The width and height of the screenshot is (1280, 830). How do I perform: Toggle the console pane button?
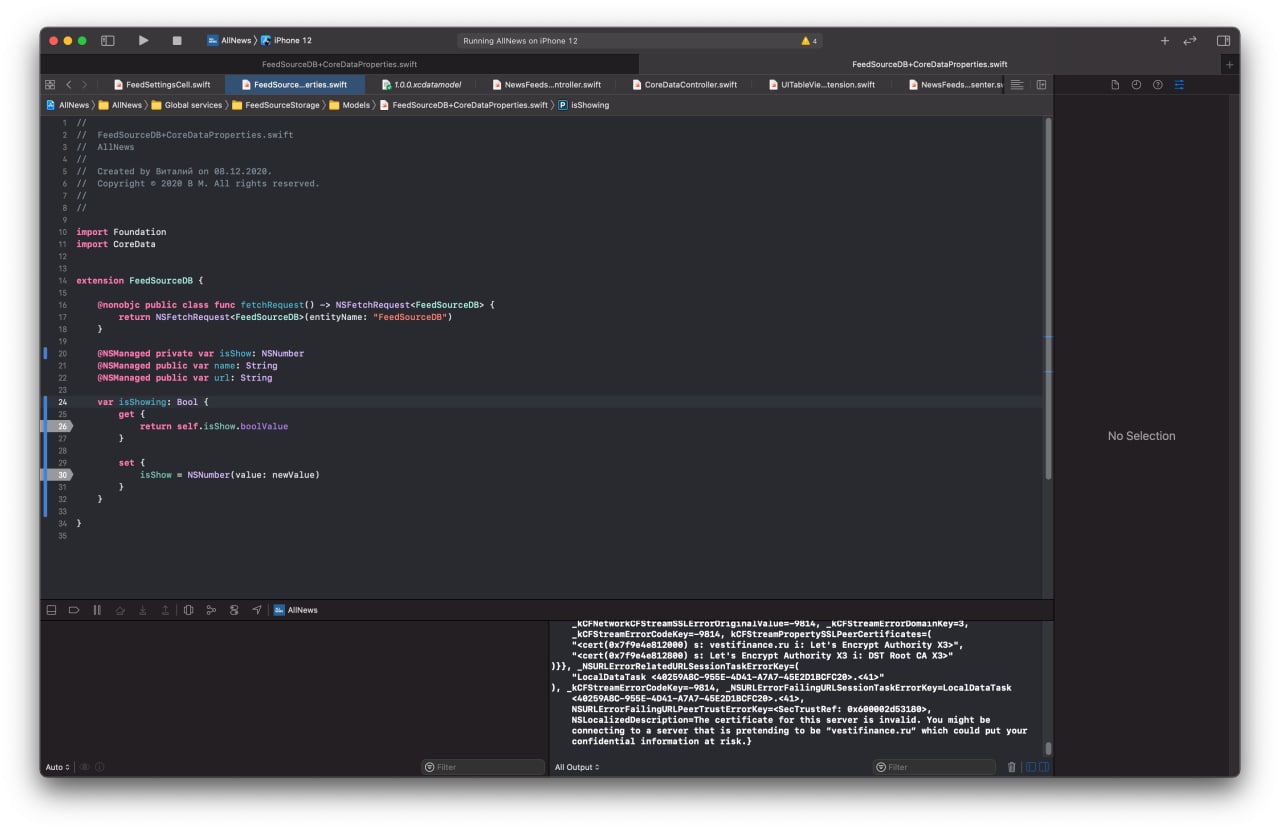click(x=1043, y=767)
